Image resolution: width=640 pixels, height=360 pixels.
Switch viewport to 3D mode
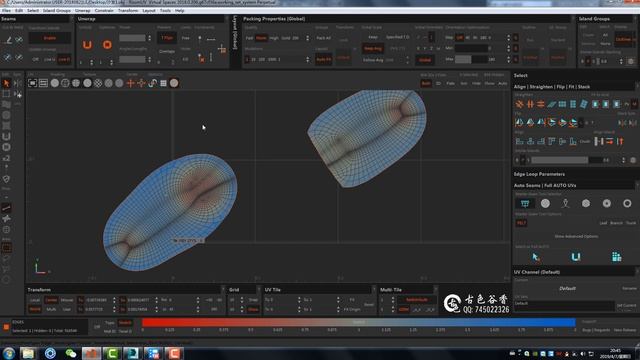pyautogui.click(x=438, y=83)
